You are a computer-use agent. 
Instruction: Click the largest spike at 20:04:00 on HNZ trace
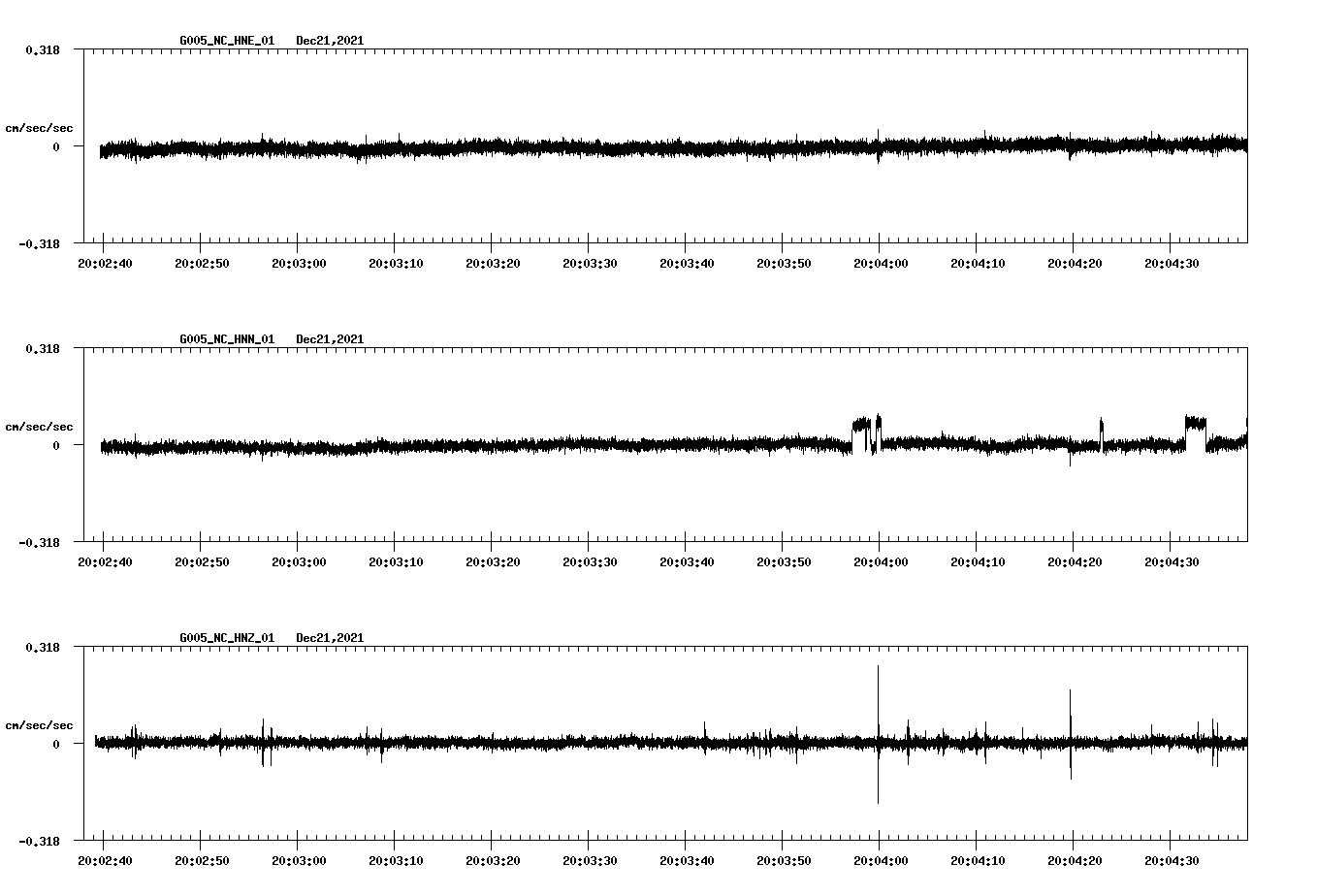point(878,734)
